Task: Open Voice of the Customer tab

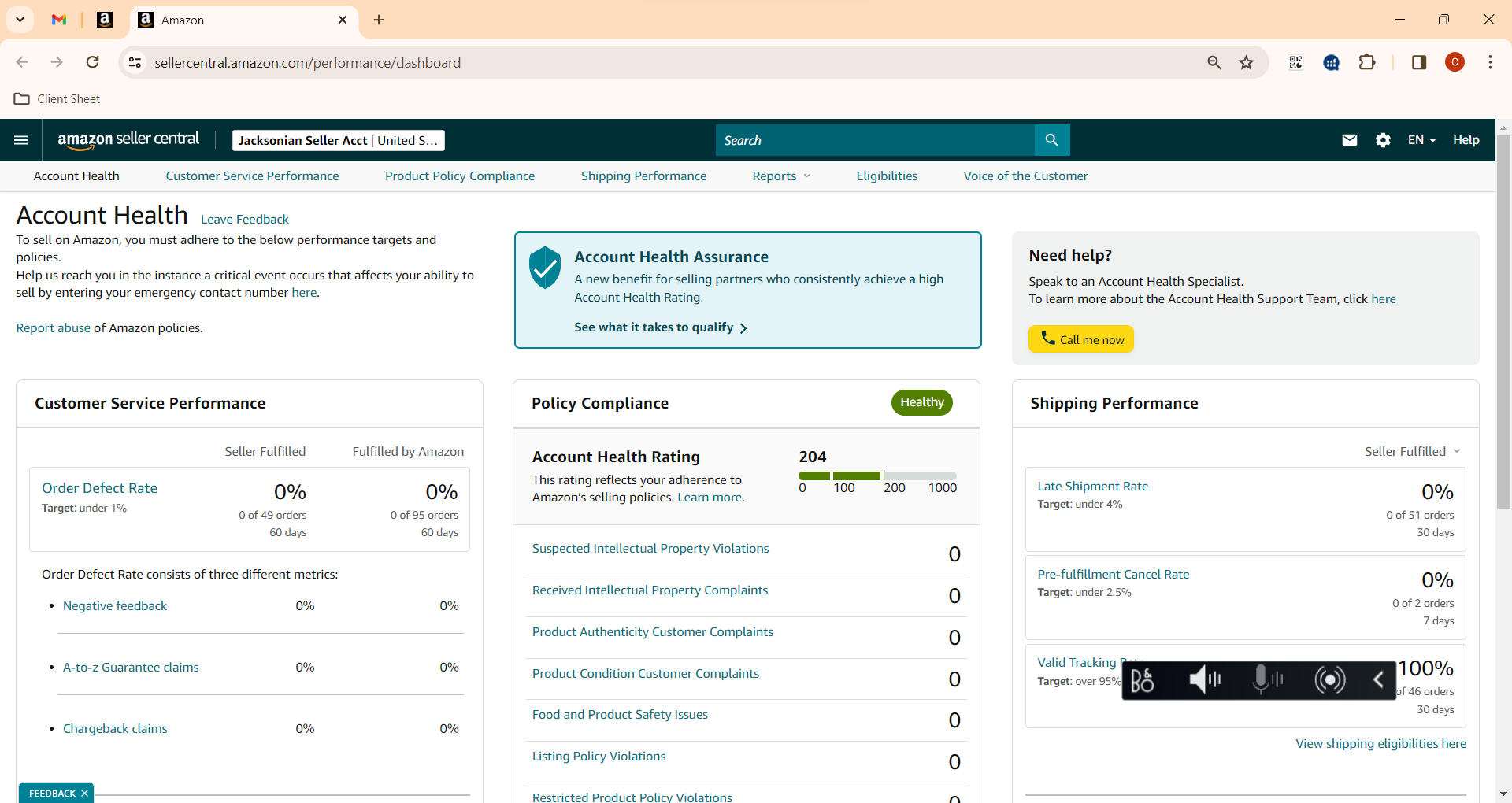Action: 1025,176
